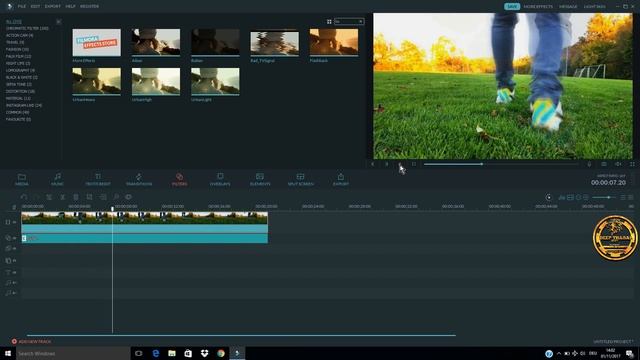Open the Music tab
Viewport: 640px width, 360px height.
coord(57,179)
